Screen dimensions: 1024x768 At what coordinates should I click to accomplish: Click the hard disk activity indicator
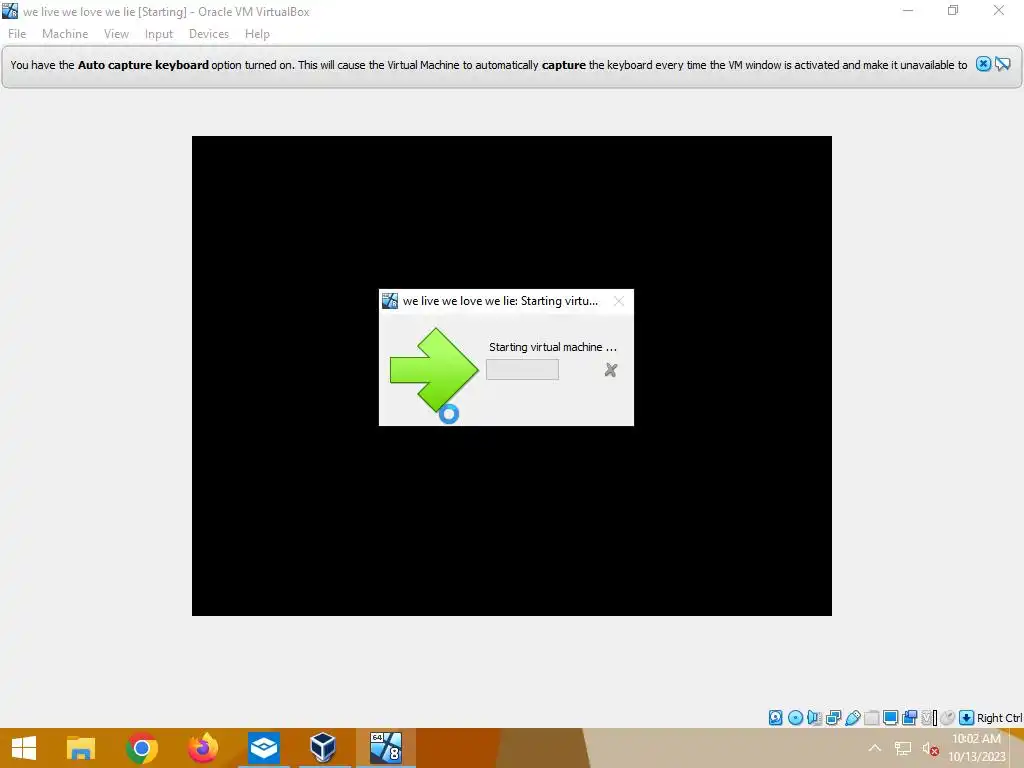point(775,718)
